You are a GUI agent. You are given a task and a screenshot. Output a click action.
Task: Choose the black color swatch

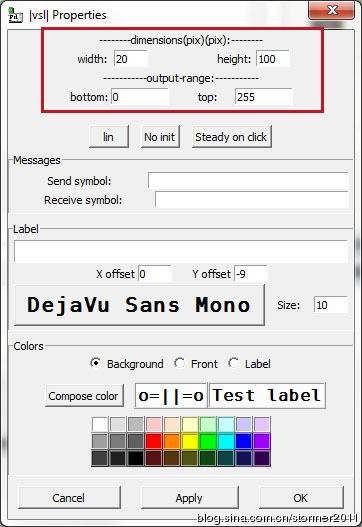[x=135, y=458]
